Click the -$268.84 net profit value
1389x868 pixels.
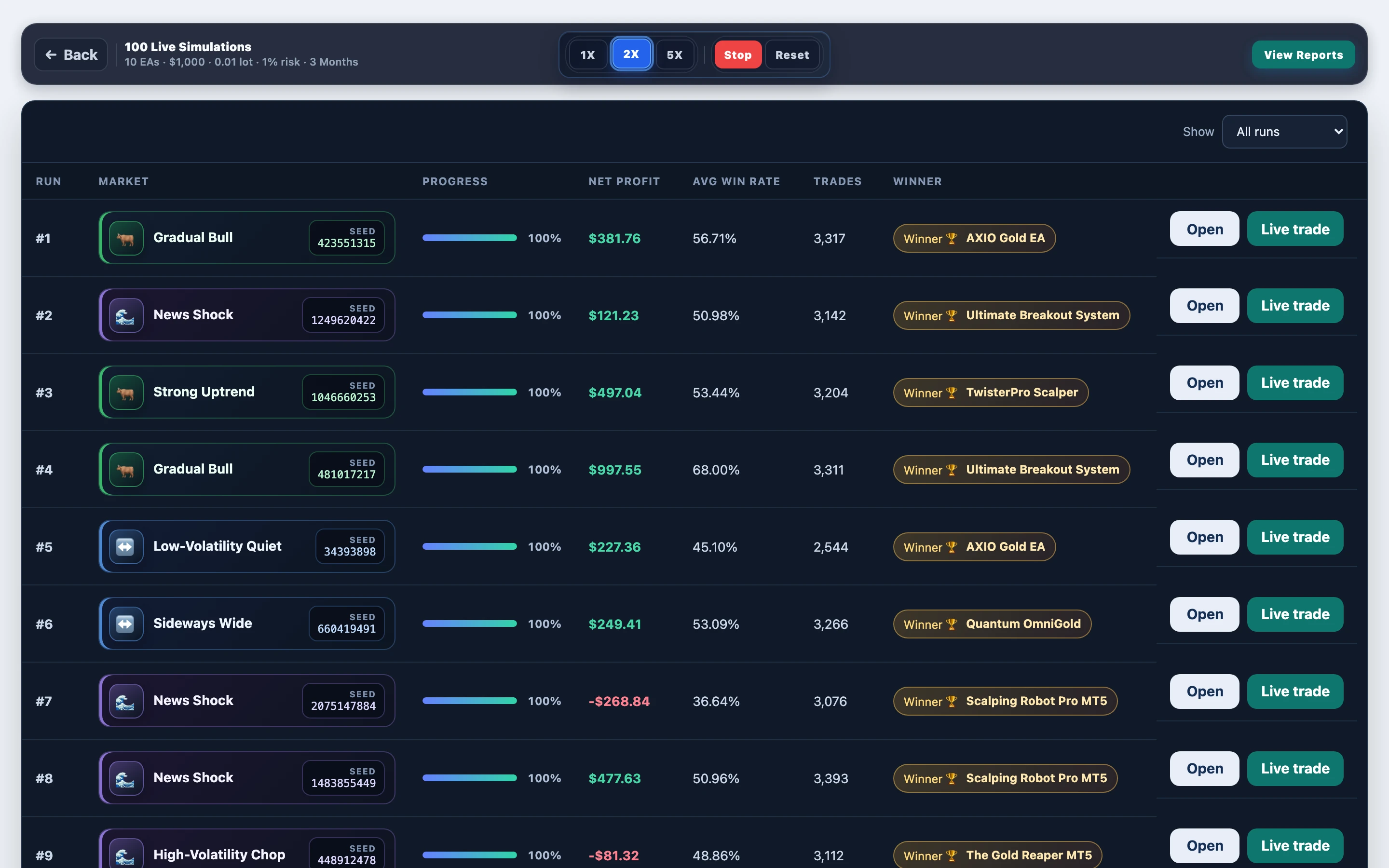coord(619,702)
